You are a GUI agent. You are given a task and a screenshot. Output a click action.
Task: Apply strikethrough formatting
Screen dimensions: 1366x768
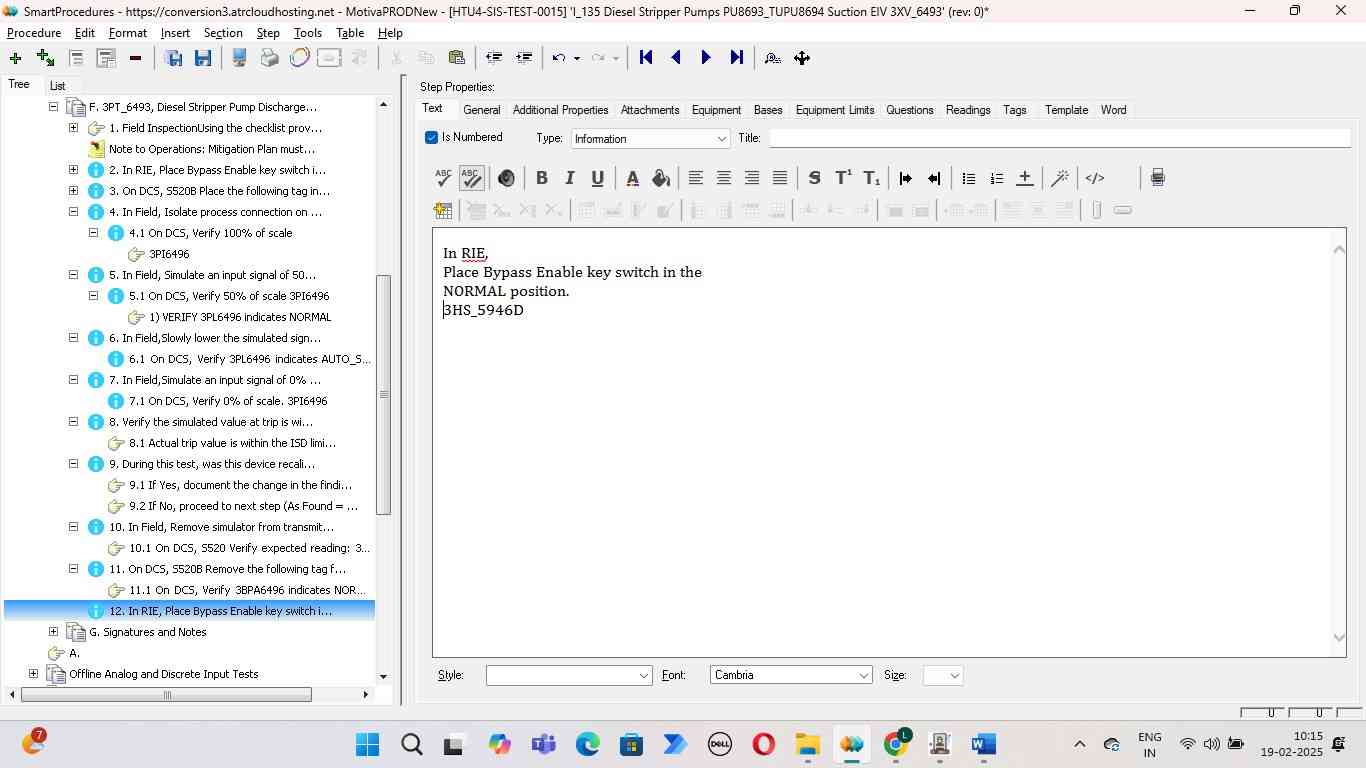(x=814, y=178)
